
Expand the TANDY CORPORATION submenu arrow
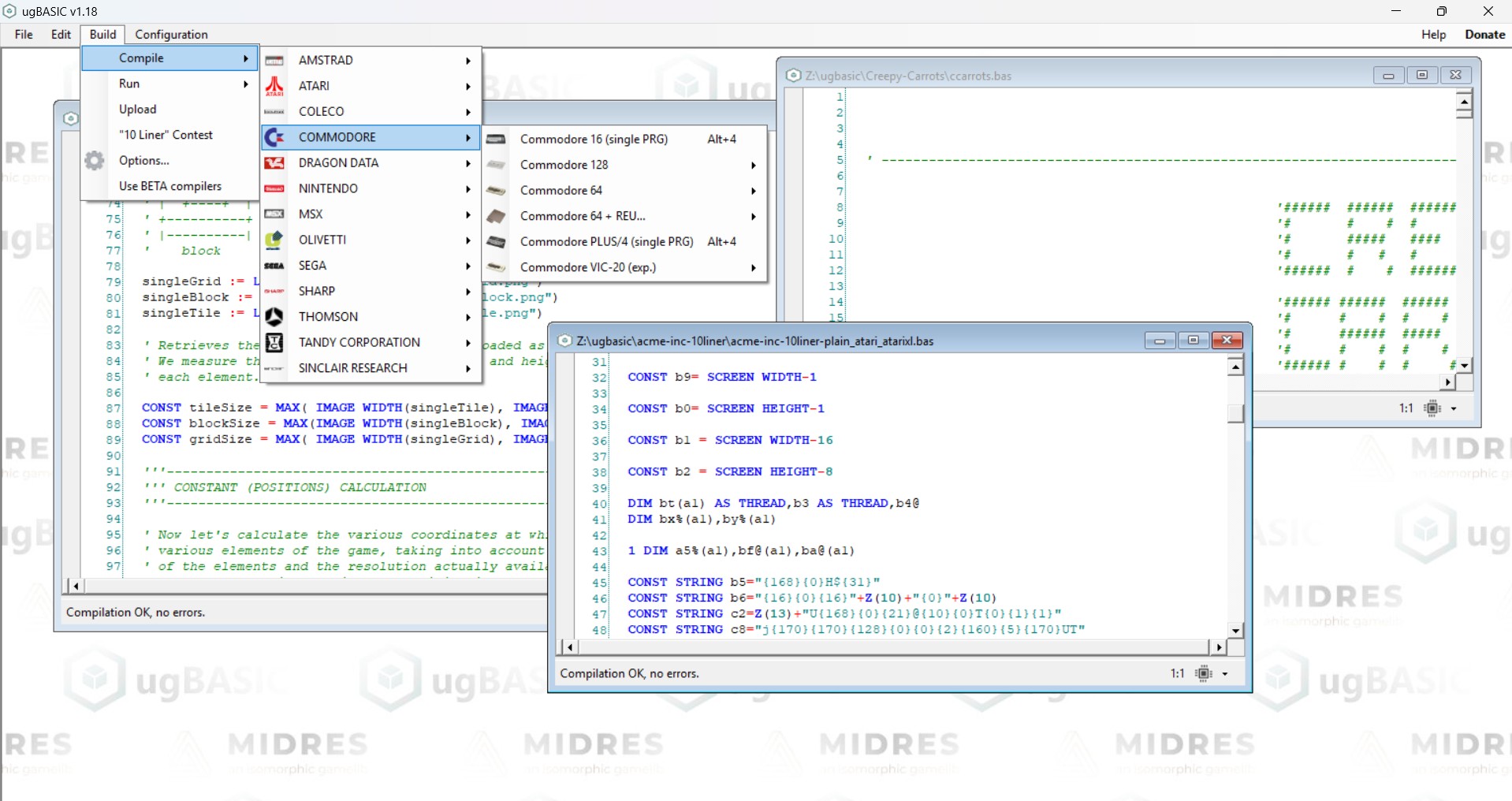pos(468,343)
